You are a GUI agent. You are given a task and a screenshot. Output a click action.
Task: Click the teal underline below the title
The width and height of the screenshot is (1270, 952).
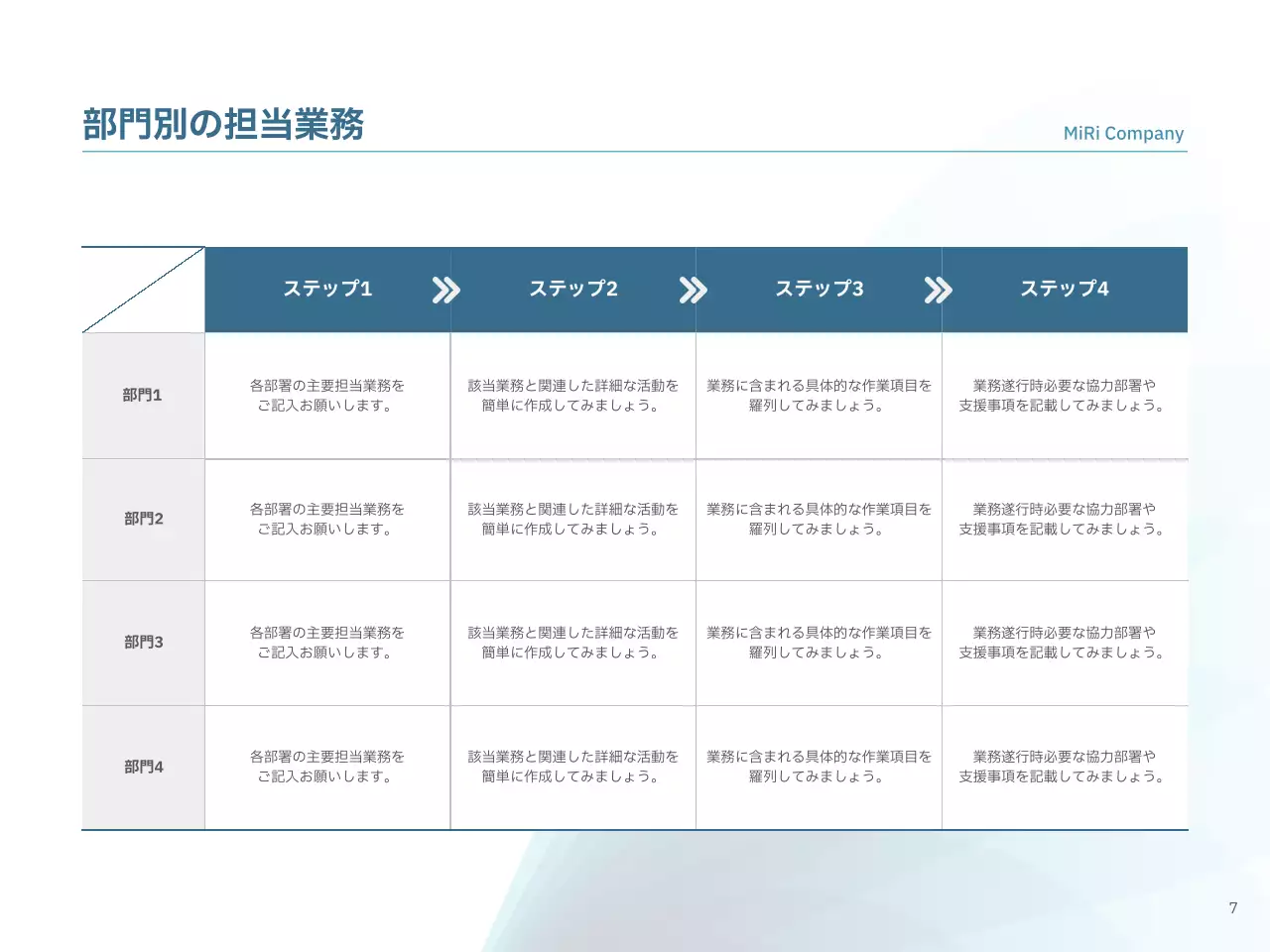pos(635,151)
